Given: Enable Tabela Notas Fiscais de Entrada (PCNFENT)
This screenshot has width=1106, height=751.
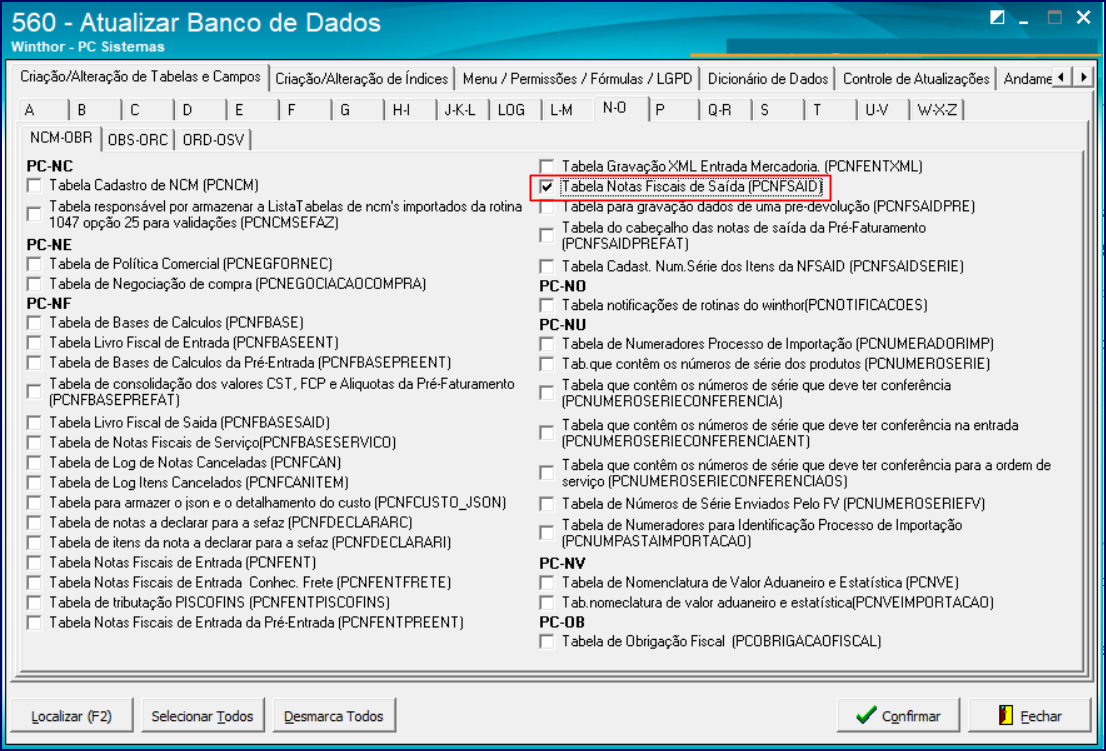Looking at the screenshot, I should 34,563.
